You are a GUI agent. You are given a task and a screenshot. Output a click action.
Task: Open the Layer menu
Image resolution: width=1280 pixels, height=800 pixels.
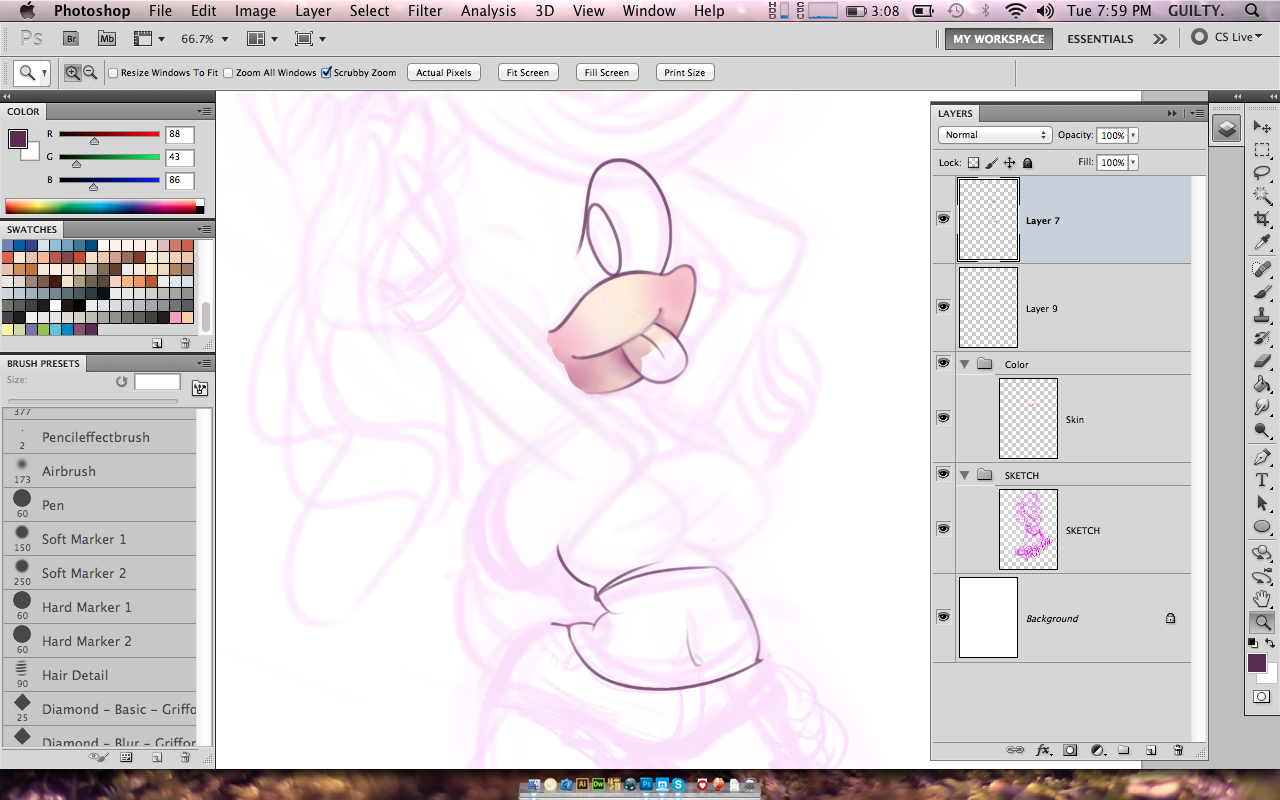click(313, 11)
